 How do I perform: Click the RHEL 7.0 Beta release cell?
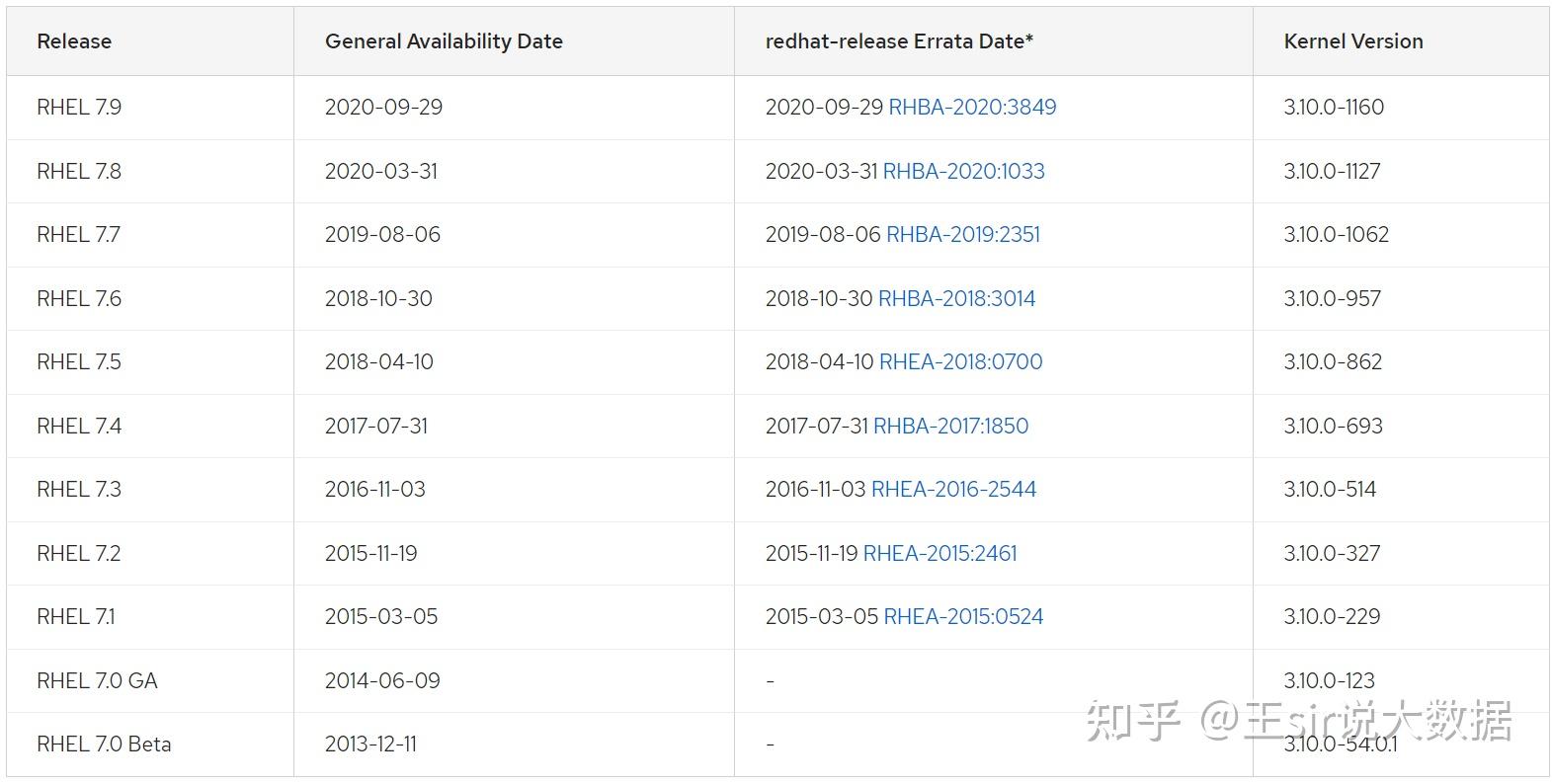(x=104, y=744)
